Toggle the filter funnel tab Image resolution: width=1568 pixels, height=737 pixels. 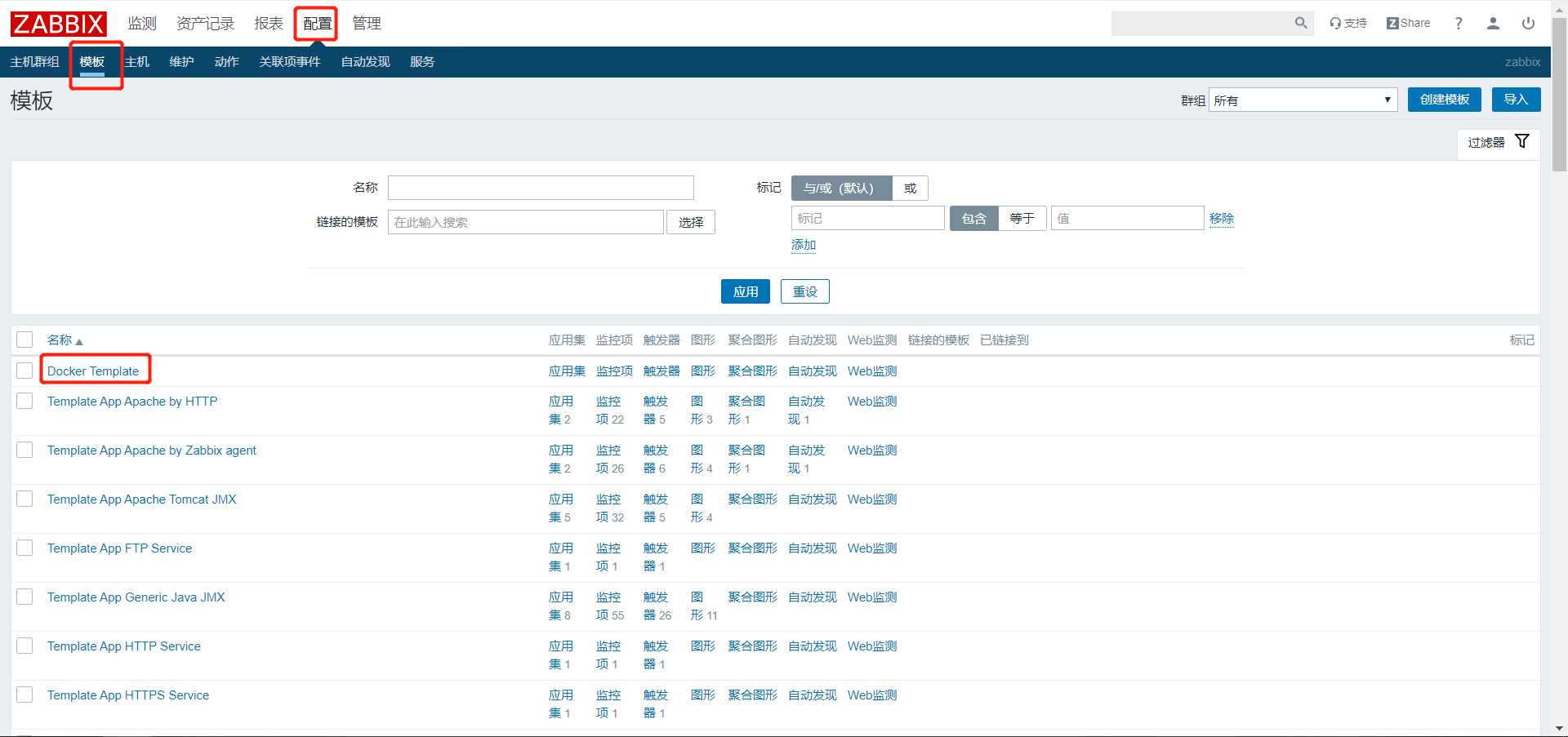[1499, 142]
